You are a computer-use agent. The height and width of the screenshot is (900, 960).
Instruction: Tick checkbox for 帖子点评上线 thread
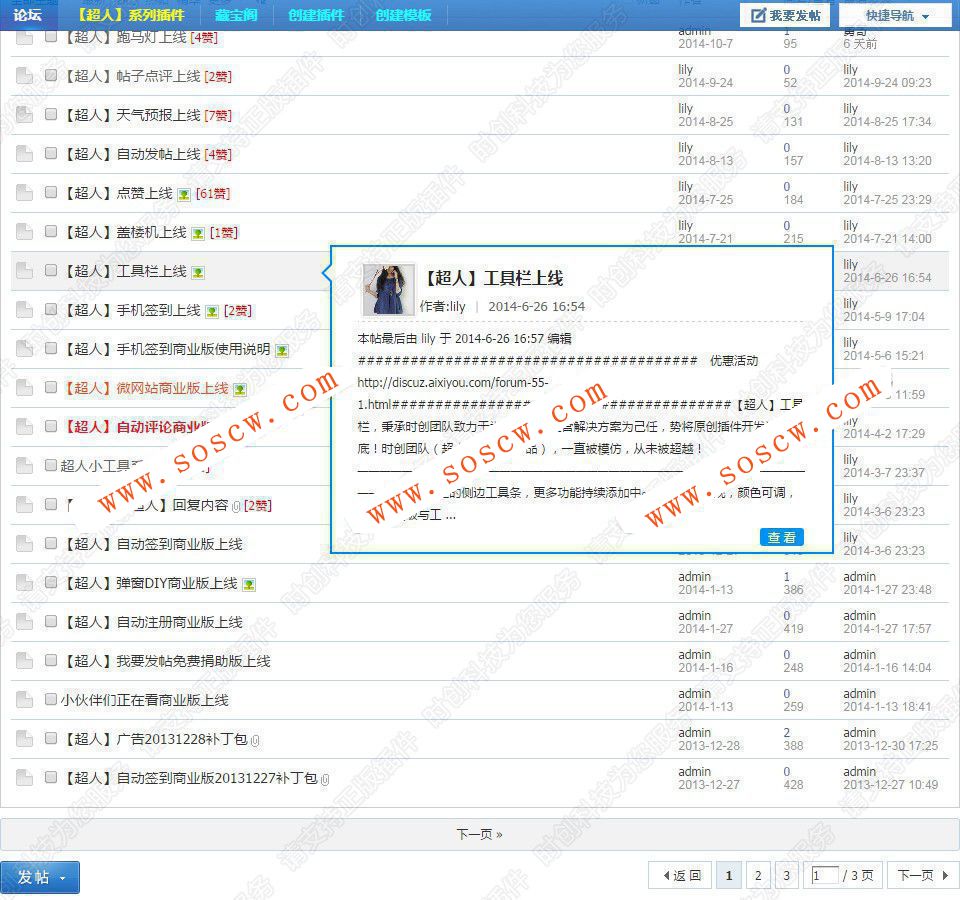[x=51, y=75]
